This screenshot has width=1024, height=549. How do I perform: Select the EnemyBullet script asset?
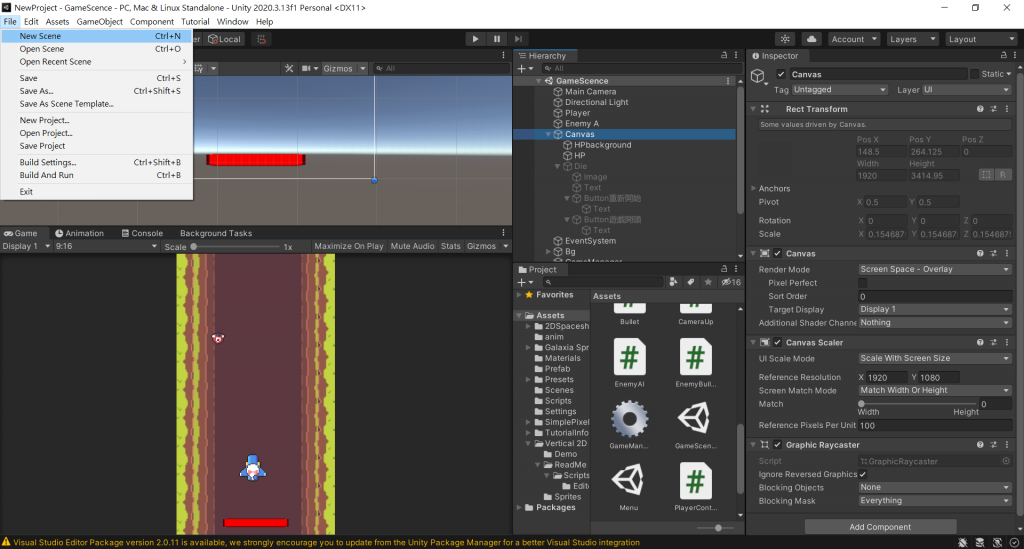click(696, 362)
